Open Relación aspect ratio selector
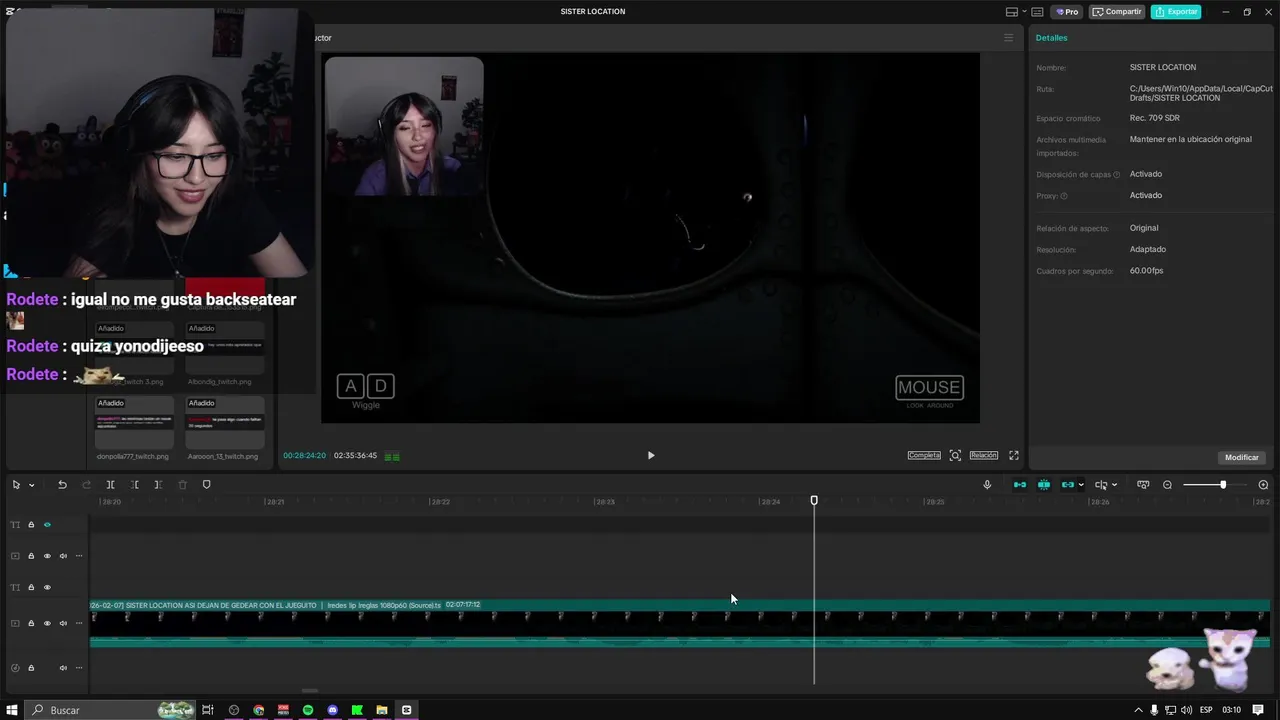Image resolution: width=1280 pixels, height=720 pixels. [x=984, y=455]
